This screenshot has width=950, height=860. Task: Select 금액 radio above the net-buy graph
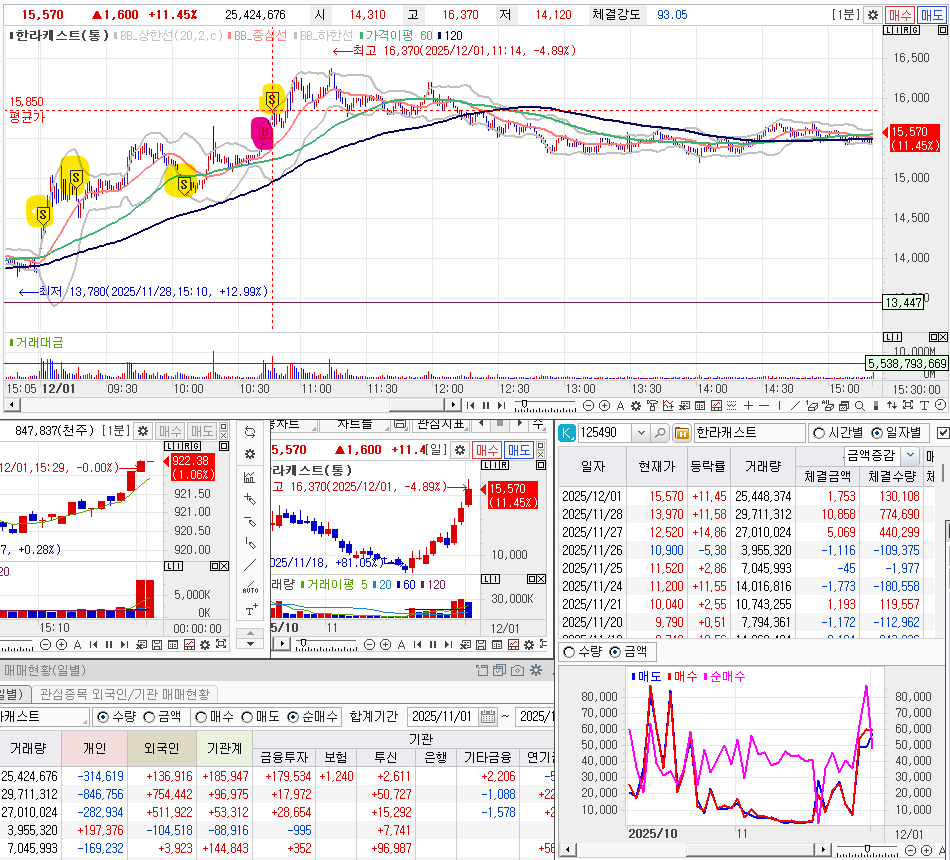coord(615,652)
